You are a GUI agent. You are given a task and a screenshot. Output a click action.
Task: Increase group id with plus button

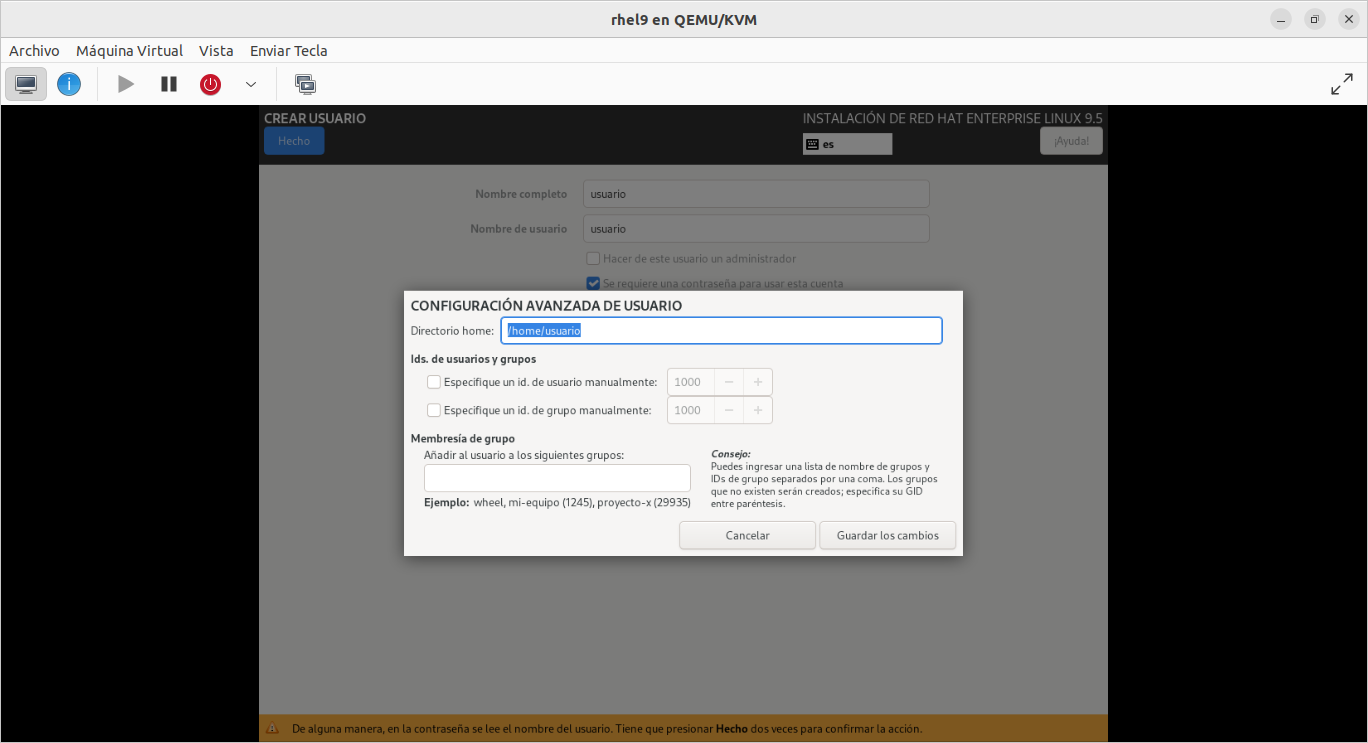(758, 410)
